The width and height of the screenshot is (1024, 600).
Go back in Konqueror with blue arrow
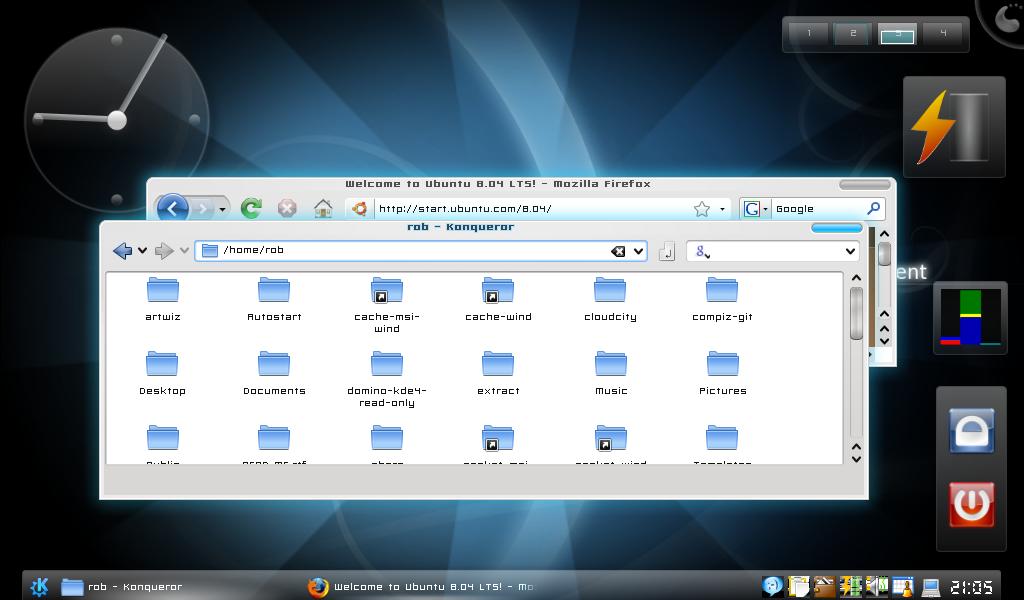tap(122, 251)
